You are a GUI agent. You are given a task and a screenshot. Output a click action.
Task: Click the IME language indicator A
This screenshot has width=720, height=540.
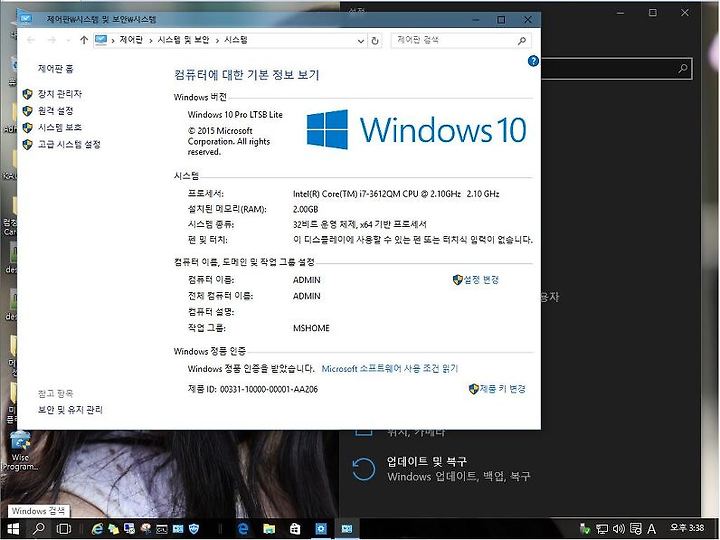[651, 529]
